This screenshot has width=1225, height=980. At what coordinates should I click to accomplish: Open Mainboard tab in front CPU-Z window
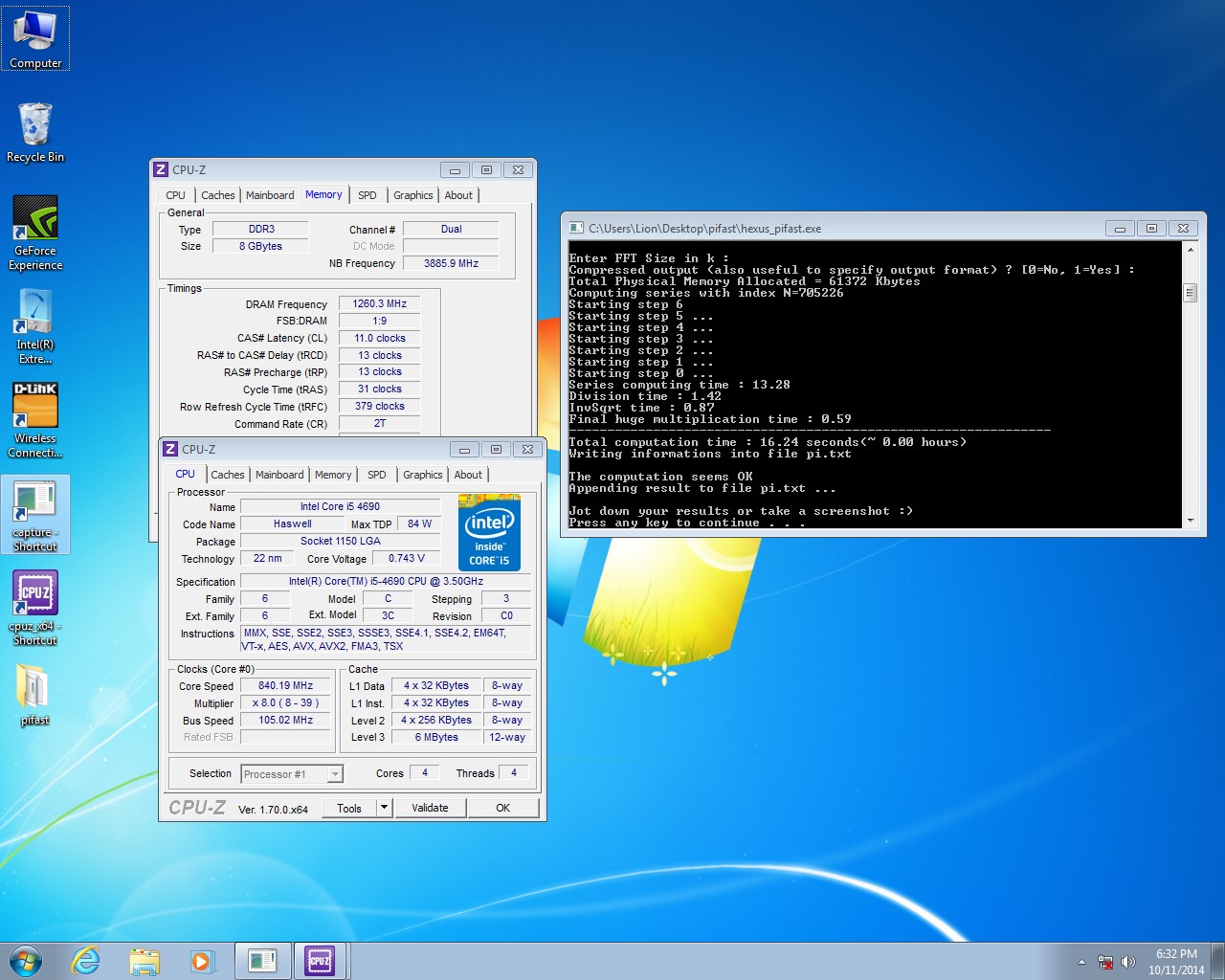(x=279, y=475)
